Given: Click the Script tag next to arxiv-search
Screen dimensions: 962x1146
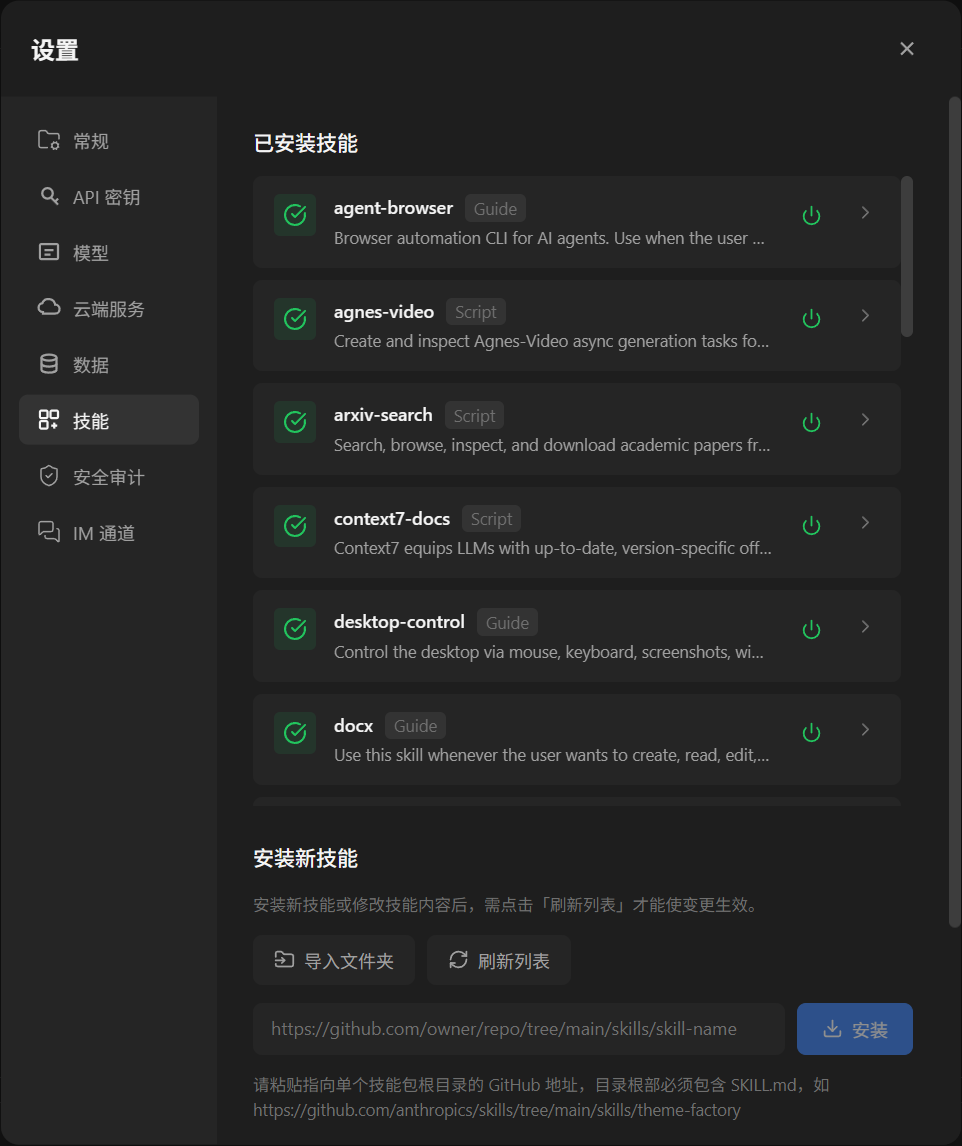Looking at the screenshot, I should (x=474, y=416).
